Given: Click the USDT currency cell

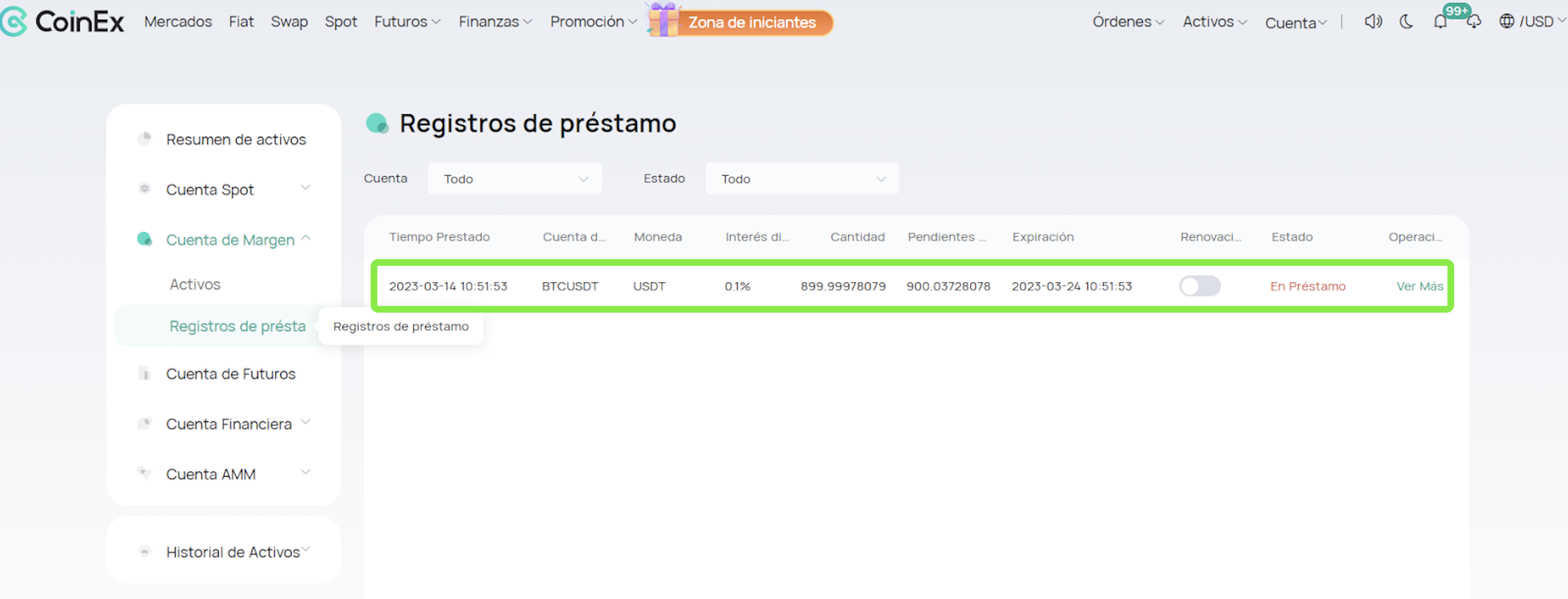Looking at the screenshot, I should pyautogui.click(x=649, y=286).
